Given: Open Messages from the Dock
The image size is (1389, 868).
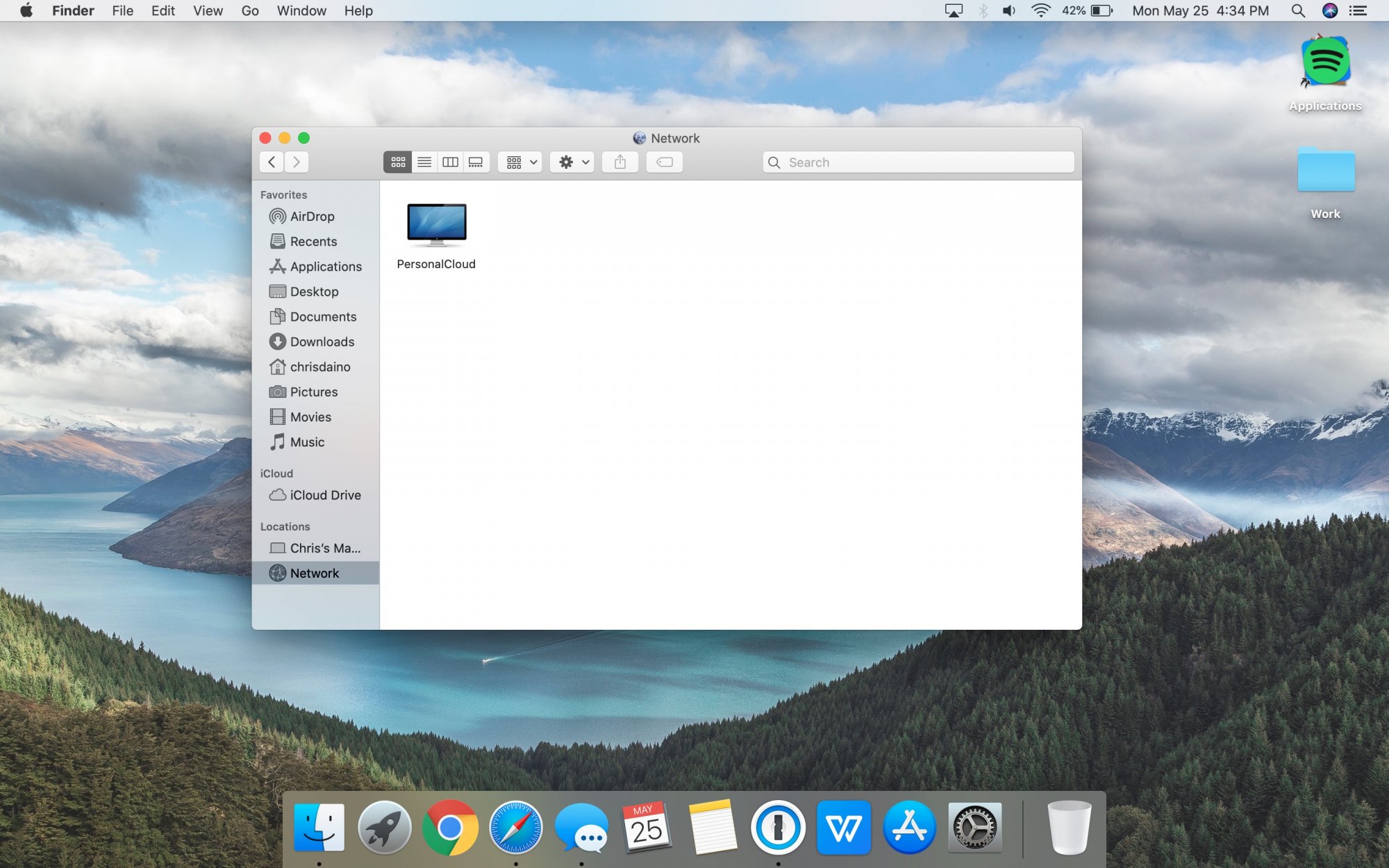Looking at the screenshot, I should click(x=581, y=827).
